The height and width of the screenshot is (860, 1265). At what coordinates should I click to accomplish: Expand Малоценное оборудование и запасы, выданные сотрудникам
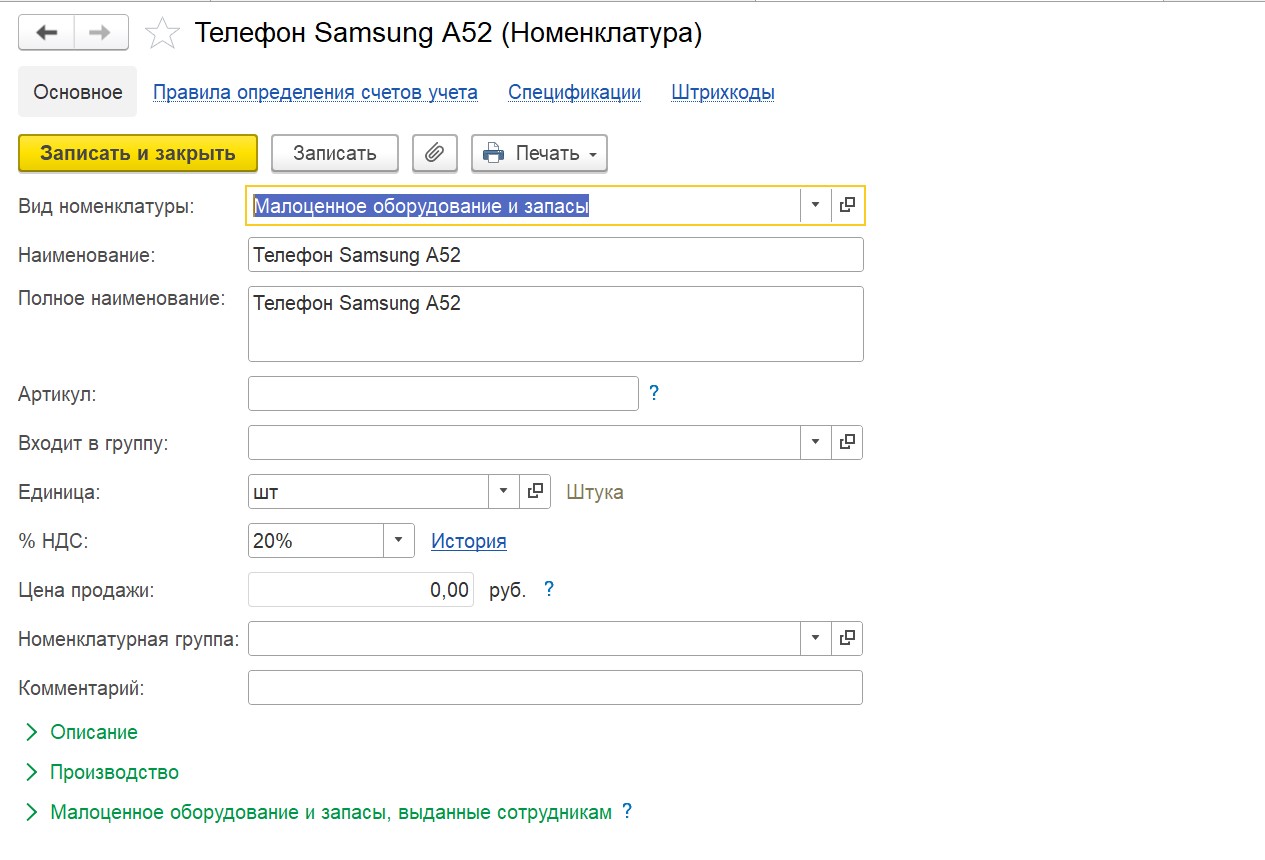coord(318,812)
